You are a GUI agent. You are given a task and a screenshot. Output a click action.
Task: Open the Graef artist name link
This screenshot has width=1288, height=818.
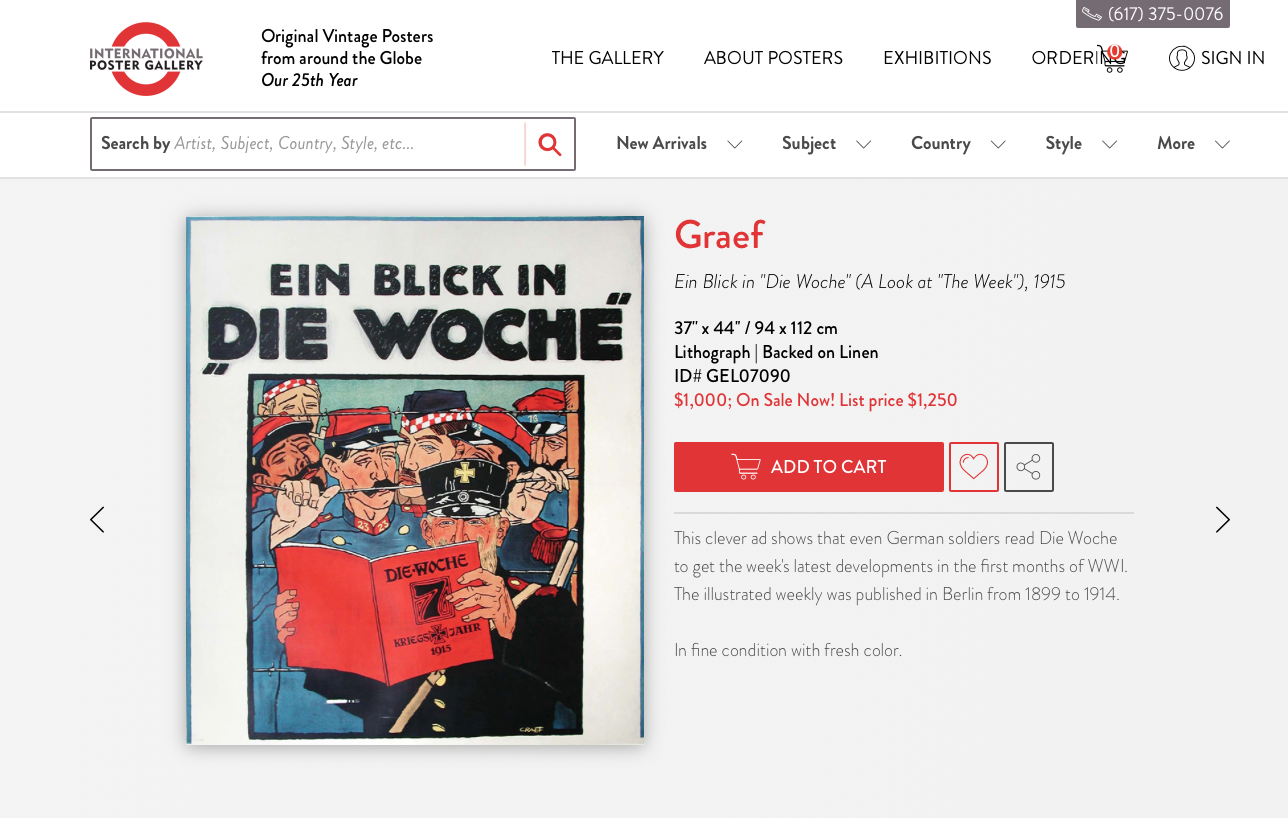tap(719, 235)
